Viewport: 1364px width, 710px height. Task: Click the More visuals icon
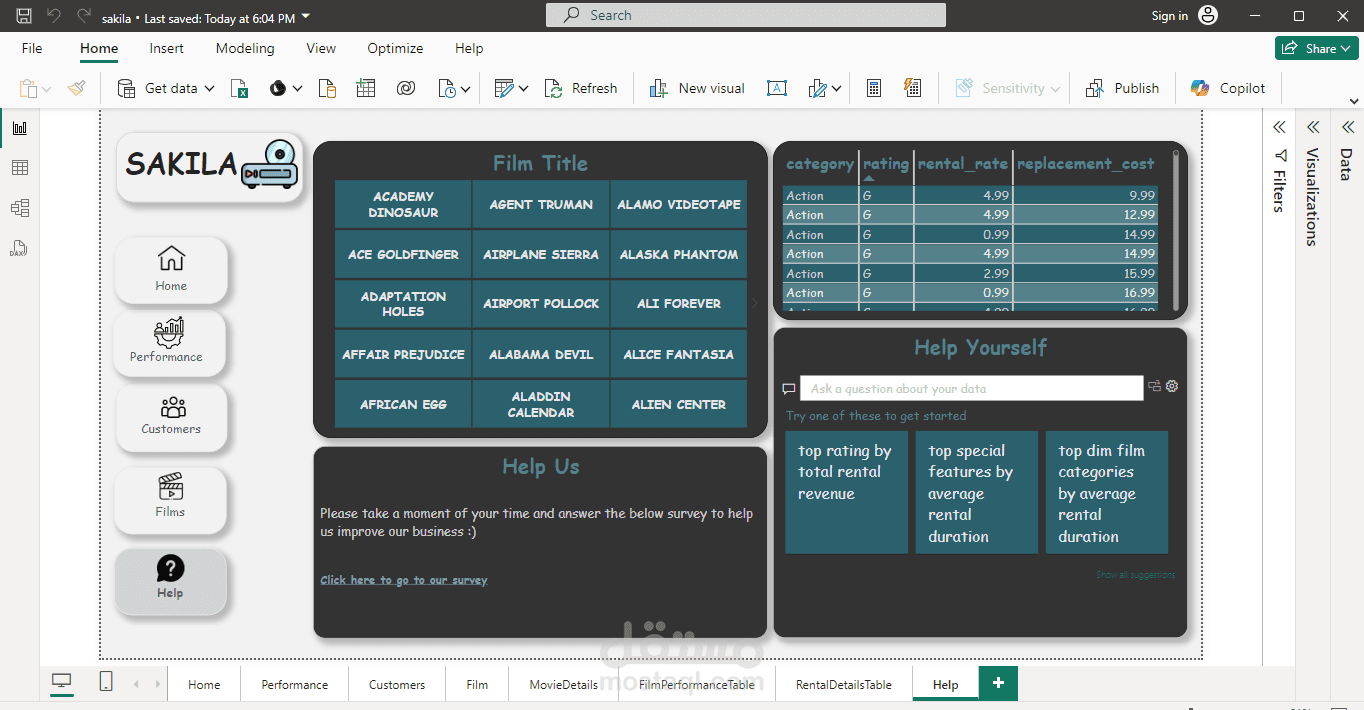pyautogui.click(x=818, y=88)
